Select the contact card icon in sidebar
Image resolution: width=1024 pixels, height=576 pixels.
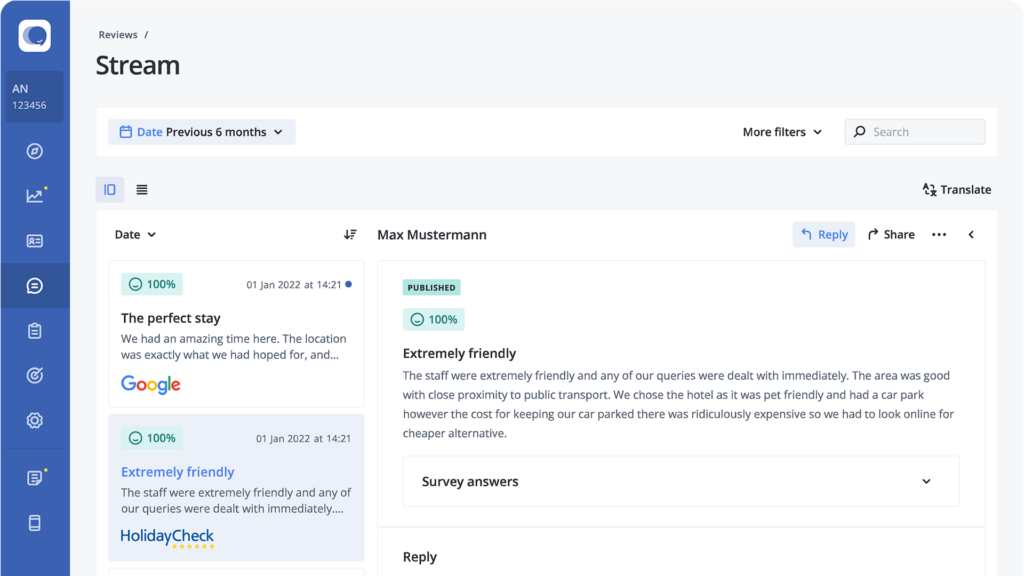click(x=35, y=241)
